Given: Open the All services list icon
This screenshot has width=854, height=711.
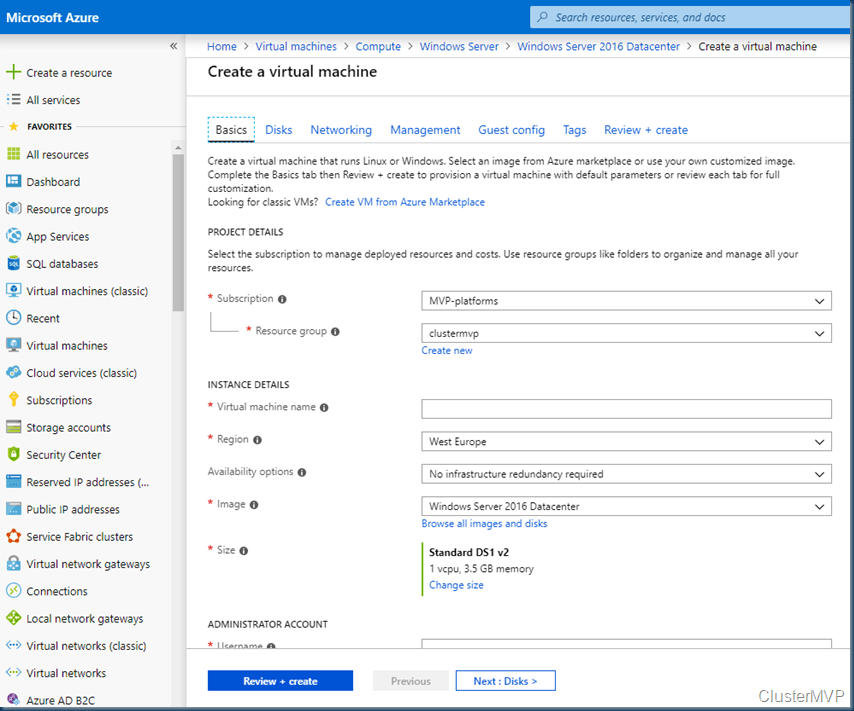Looking at the screenshot, I should pos(13,100).
